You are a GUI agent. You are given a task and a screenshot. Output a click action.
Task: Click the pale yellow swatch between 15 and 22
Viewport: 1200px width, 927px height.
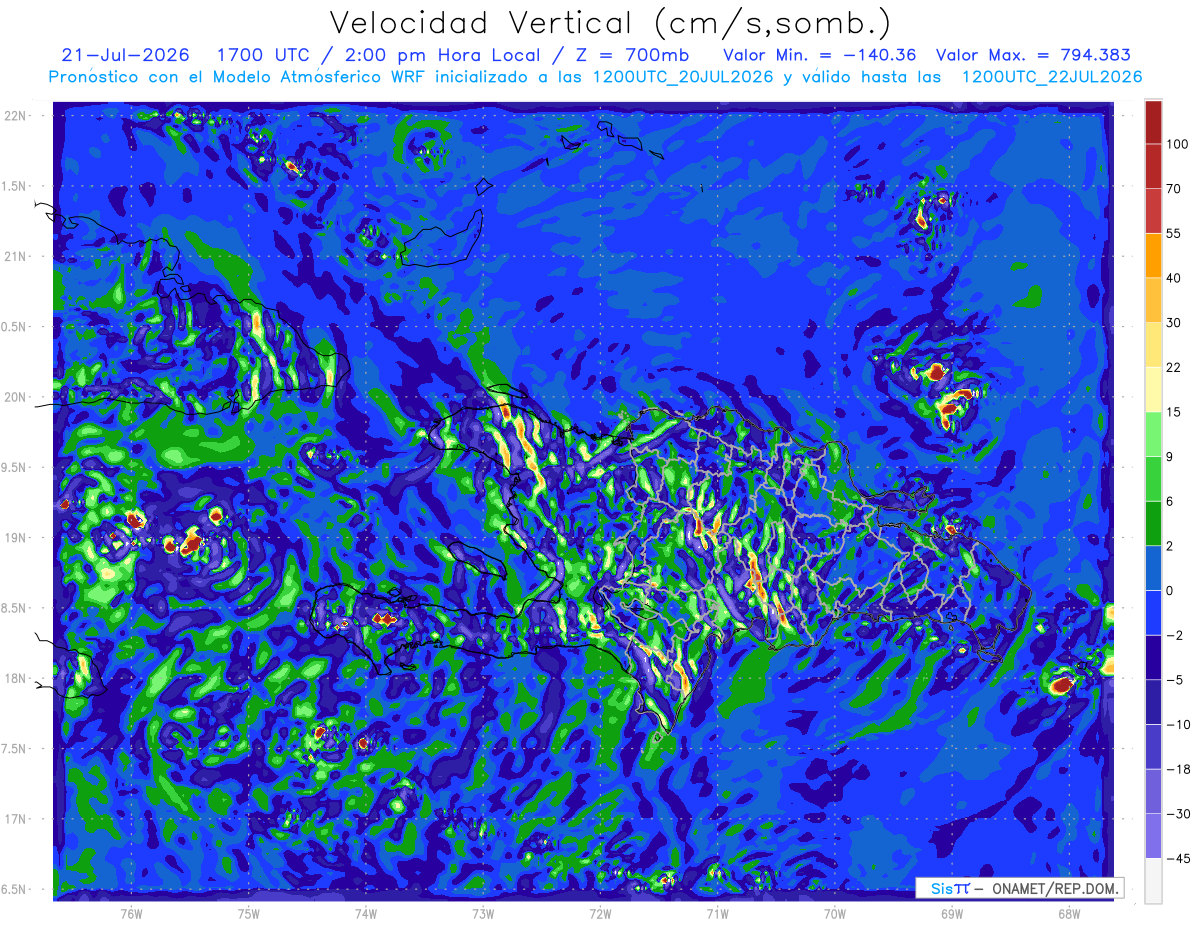click(x=1153, y=389)
